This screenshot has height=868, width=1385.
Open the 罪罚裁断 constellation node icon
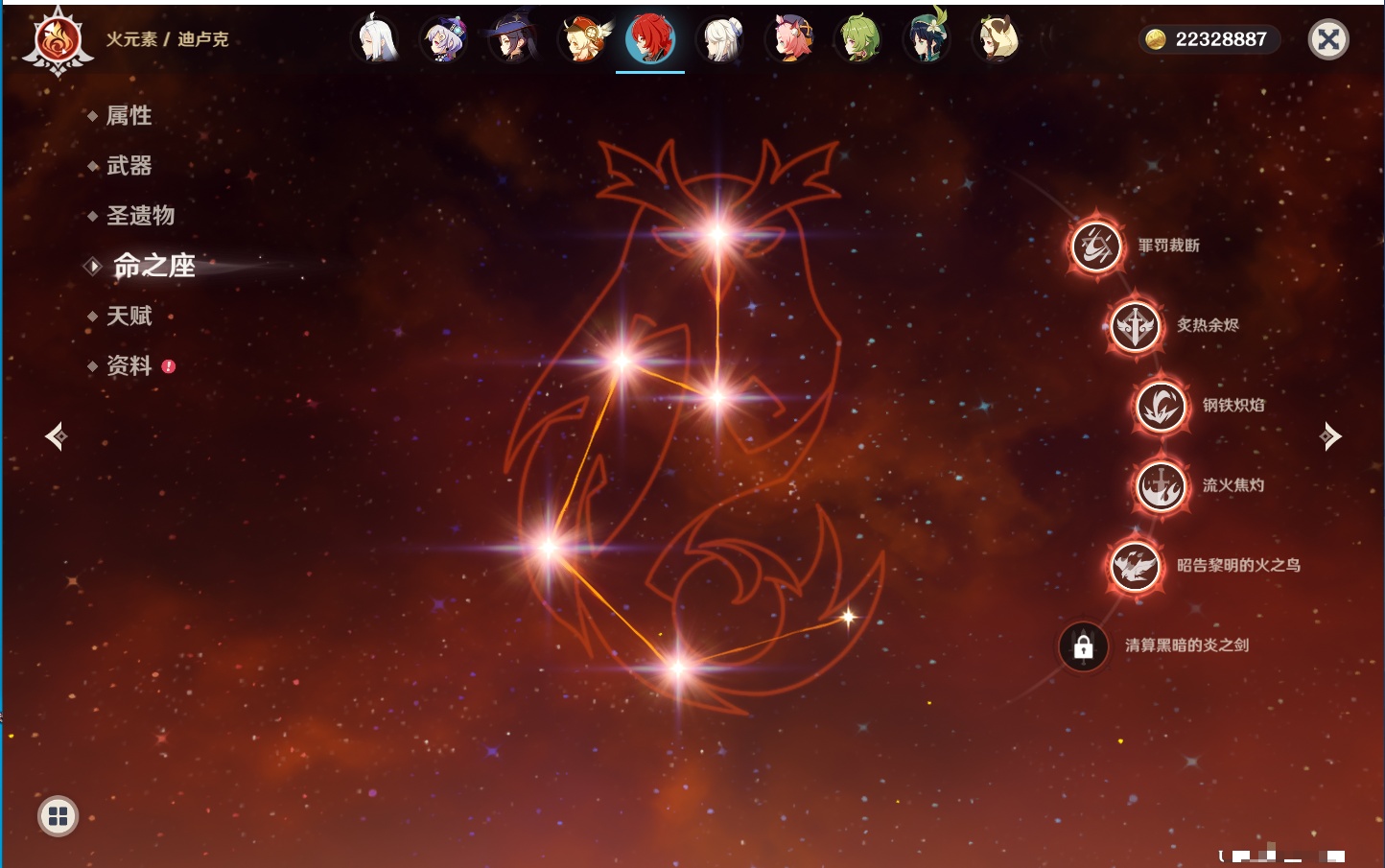coord(1096,246)
